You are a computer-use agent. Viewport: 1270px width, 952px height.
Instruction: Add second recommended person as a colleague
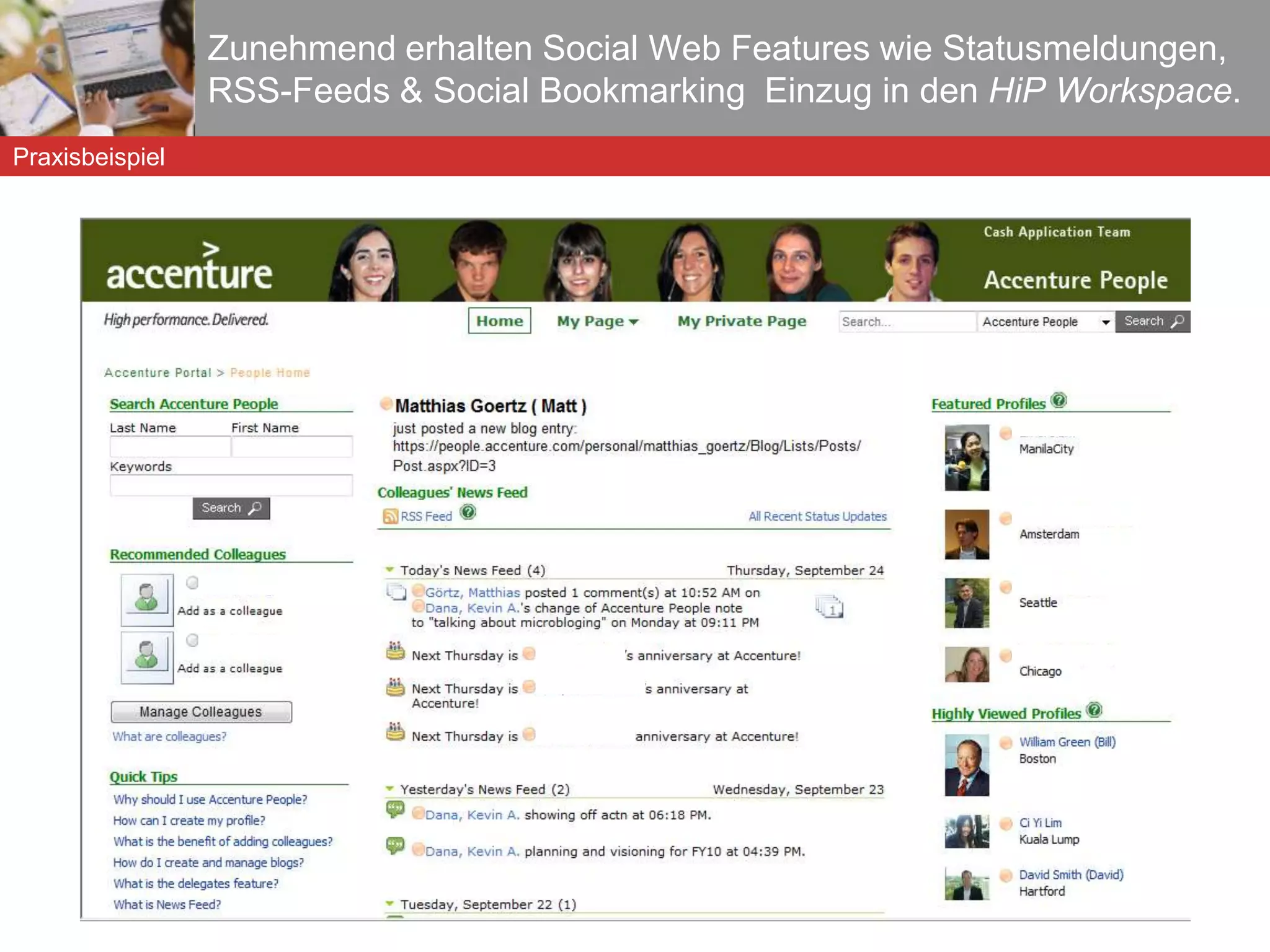pyautogui.click(x=229, y=668)
